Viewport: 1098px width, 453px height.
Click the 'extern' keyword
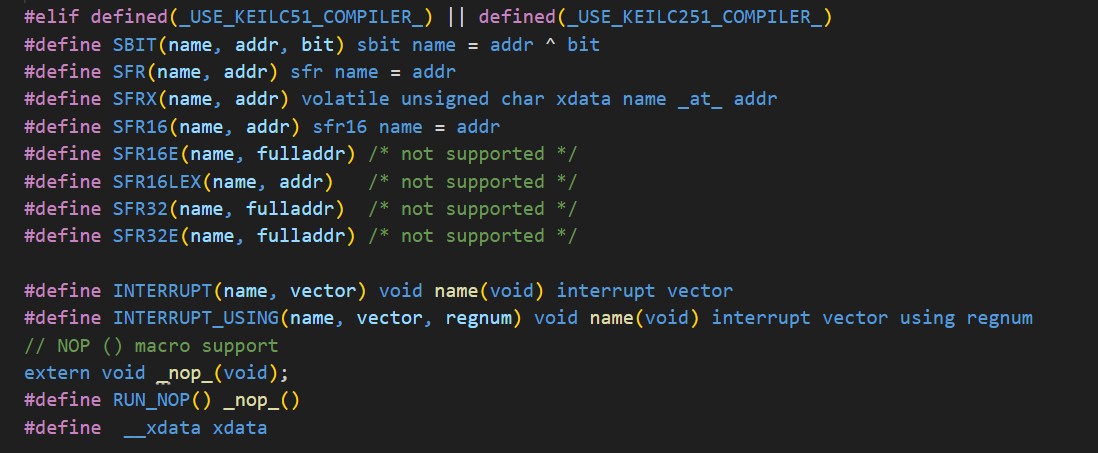point(57,372)
